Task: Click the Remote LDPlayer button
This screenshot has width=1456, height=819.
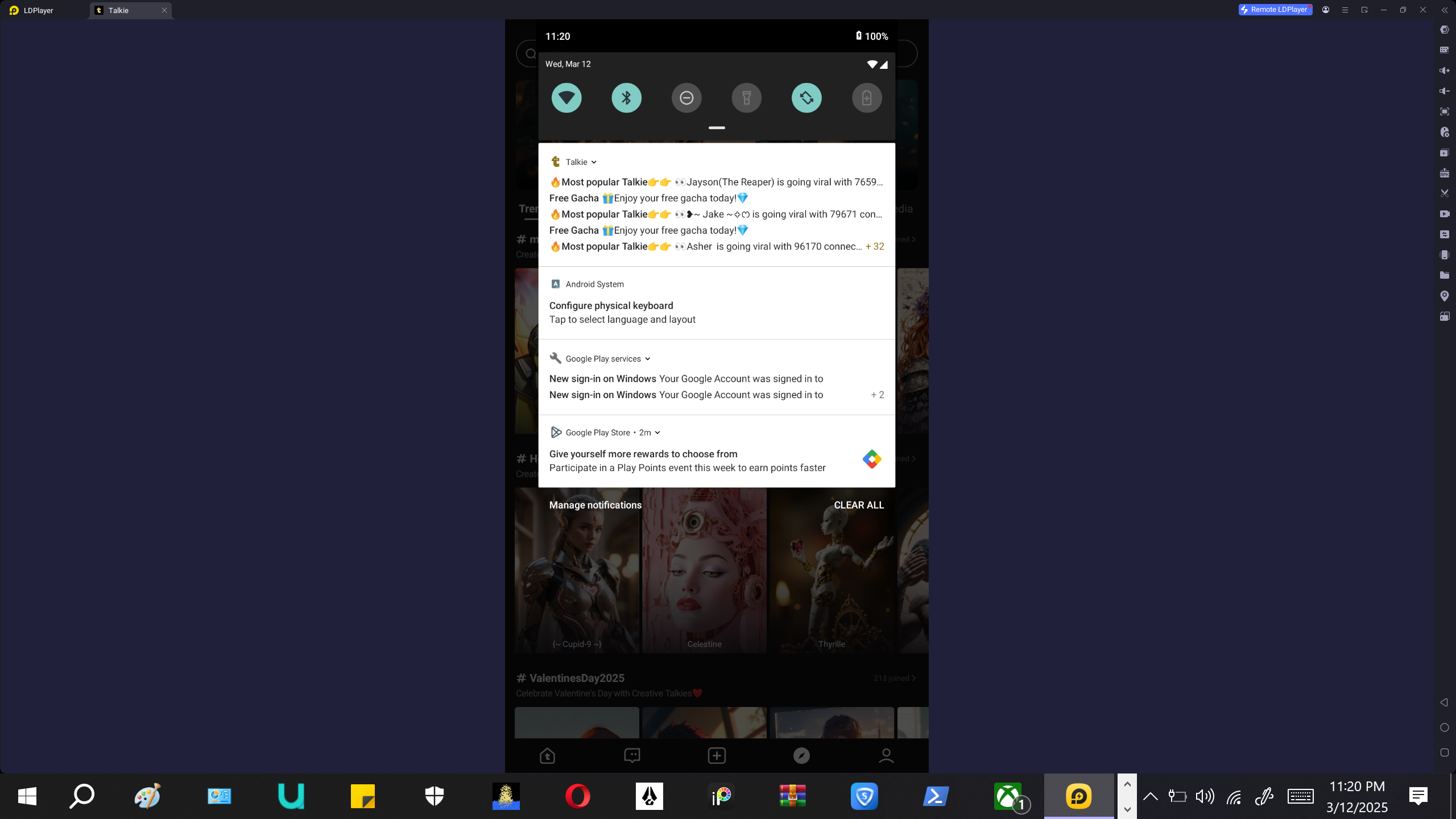Action: tap(1275, 10)
